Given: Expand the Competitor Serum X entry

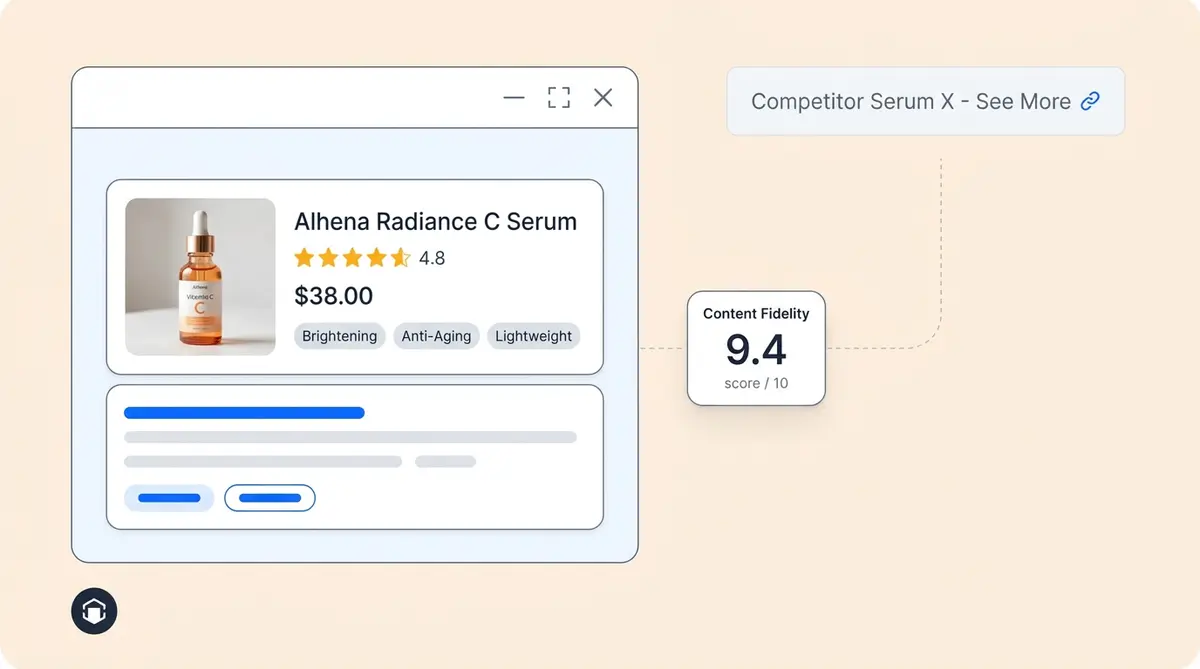Looking at the screenshot, I should pos(925,101).
